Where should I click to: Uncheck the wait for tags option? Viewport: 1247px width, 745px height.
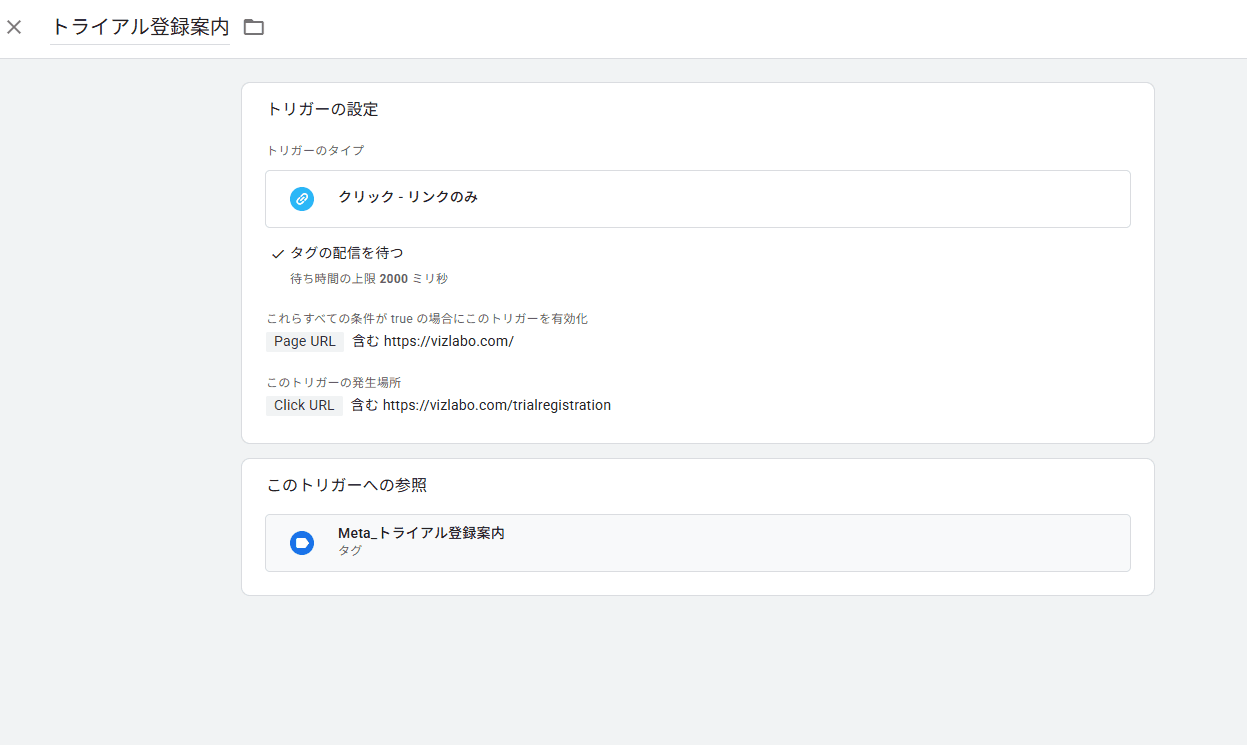point(278,252)
